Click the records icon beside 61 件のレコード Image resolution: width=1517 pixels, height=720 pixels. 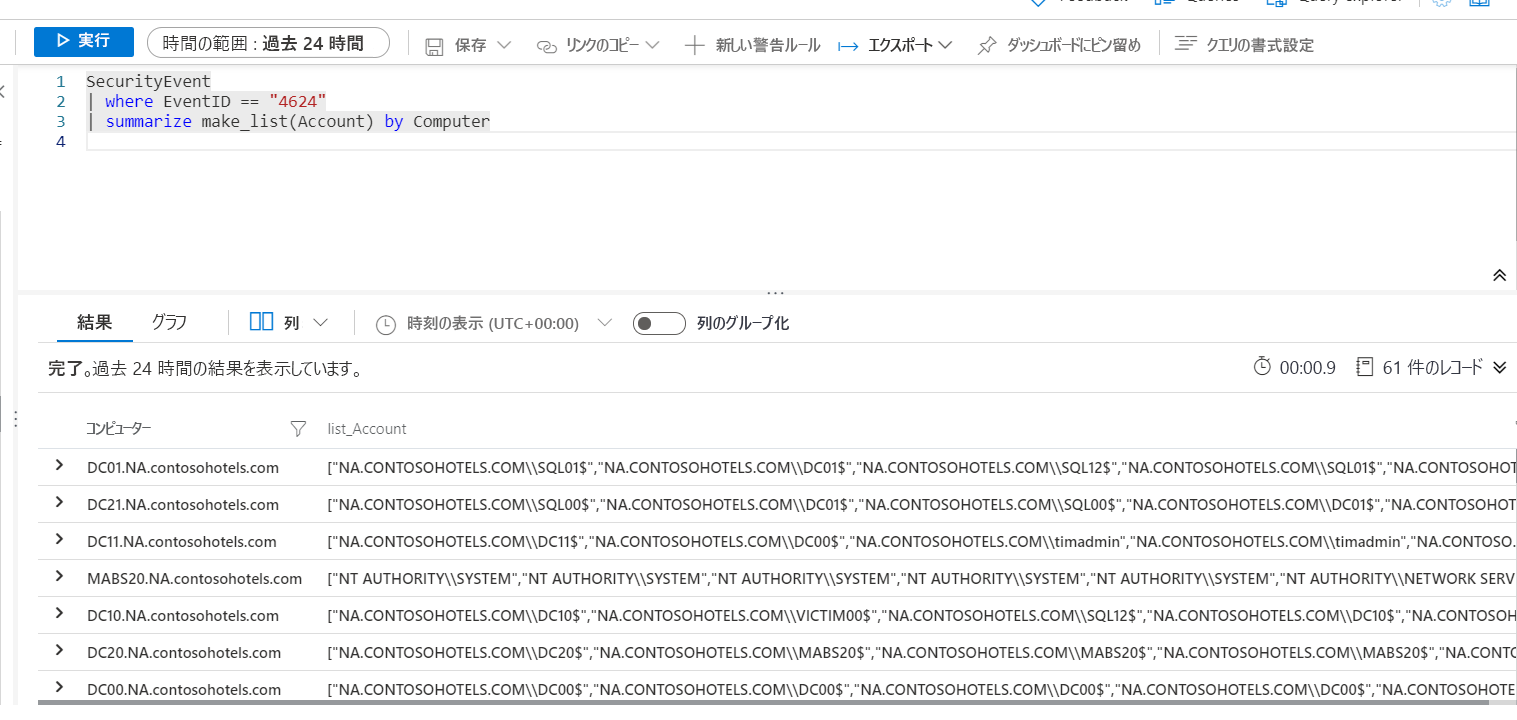(x=1365, y=367)
